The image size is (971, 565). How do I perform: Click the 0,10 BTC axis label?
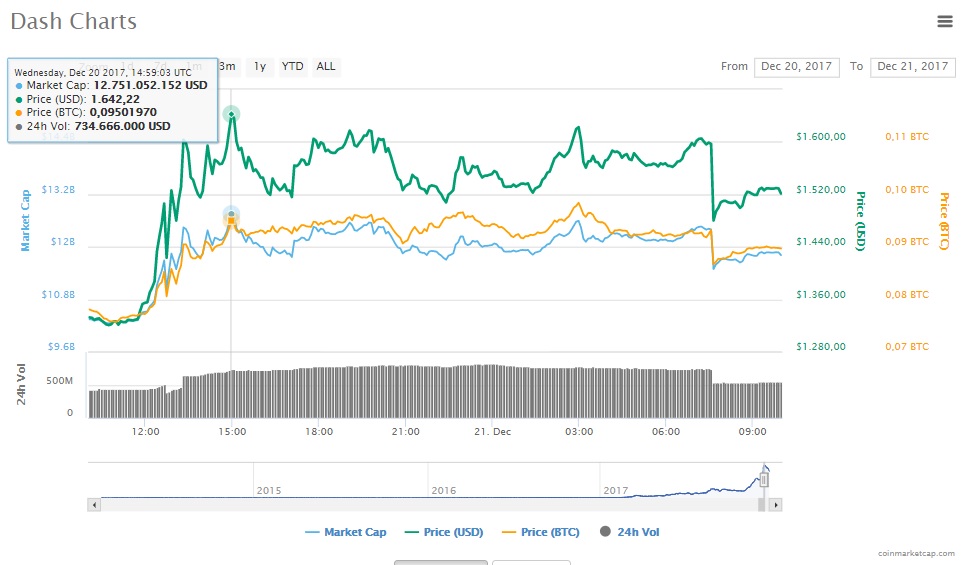click(x=907, y=190)
